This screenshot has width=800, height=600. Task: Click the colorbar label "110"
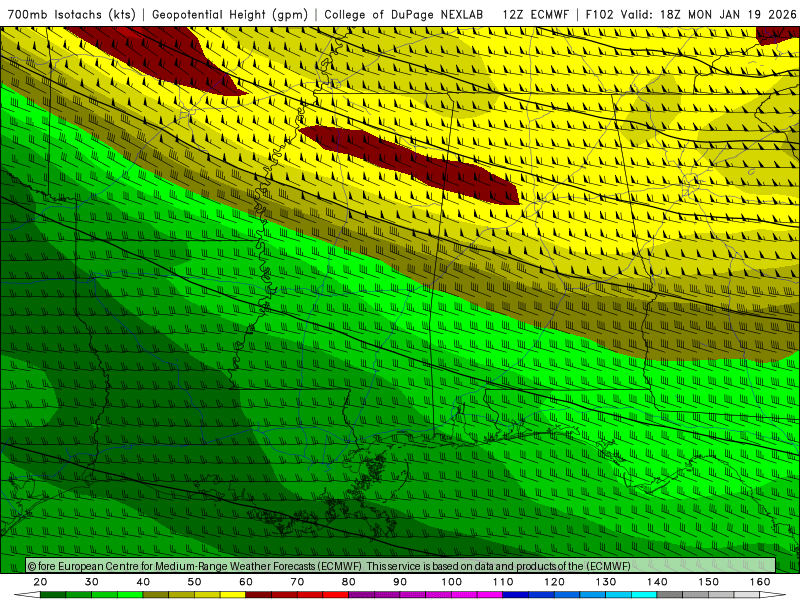pyautogui.click(x=503, y=582)
